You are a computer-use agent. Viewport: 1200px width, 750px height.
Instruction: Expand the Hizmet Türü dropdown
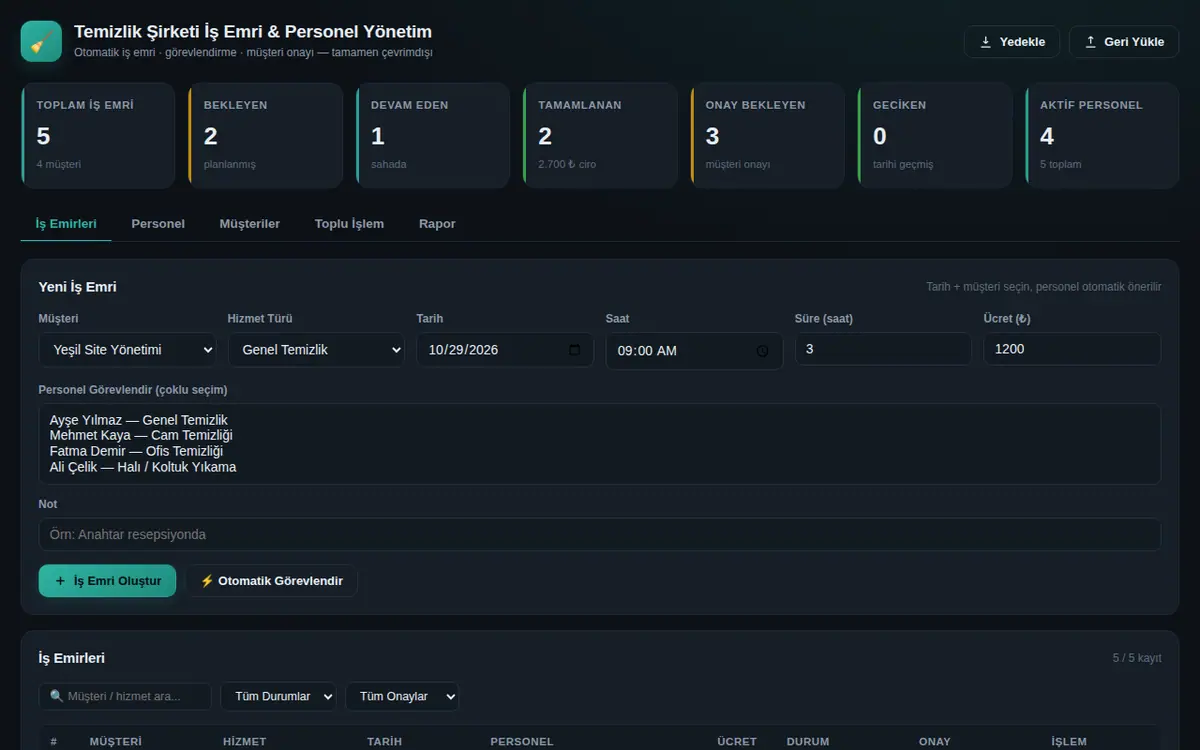coord(316,350)
